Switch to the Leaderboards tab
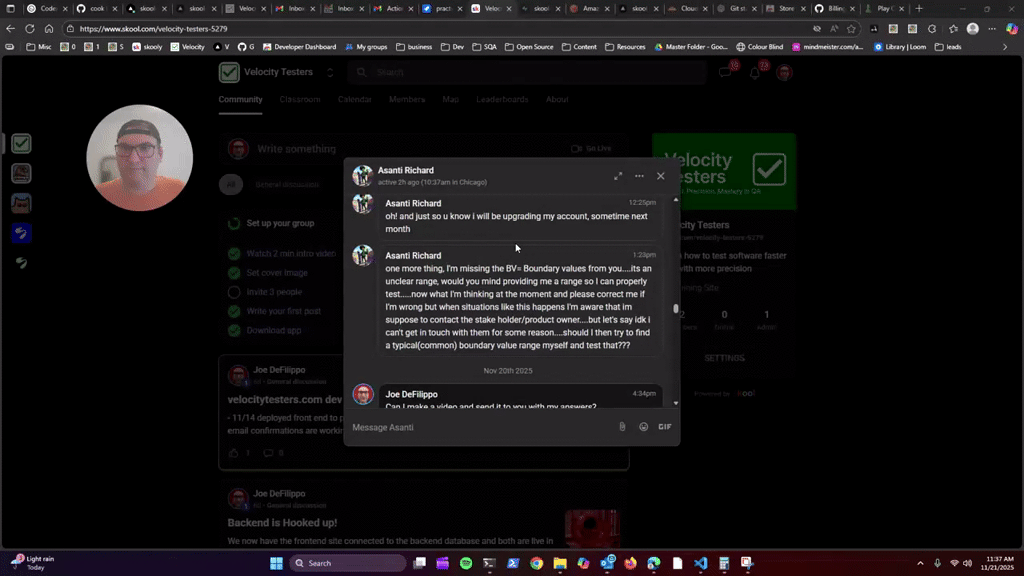The image size is (1024, 576). click(x=502, y=99)
